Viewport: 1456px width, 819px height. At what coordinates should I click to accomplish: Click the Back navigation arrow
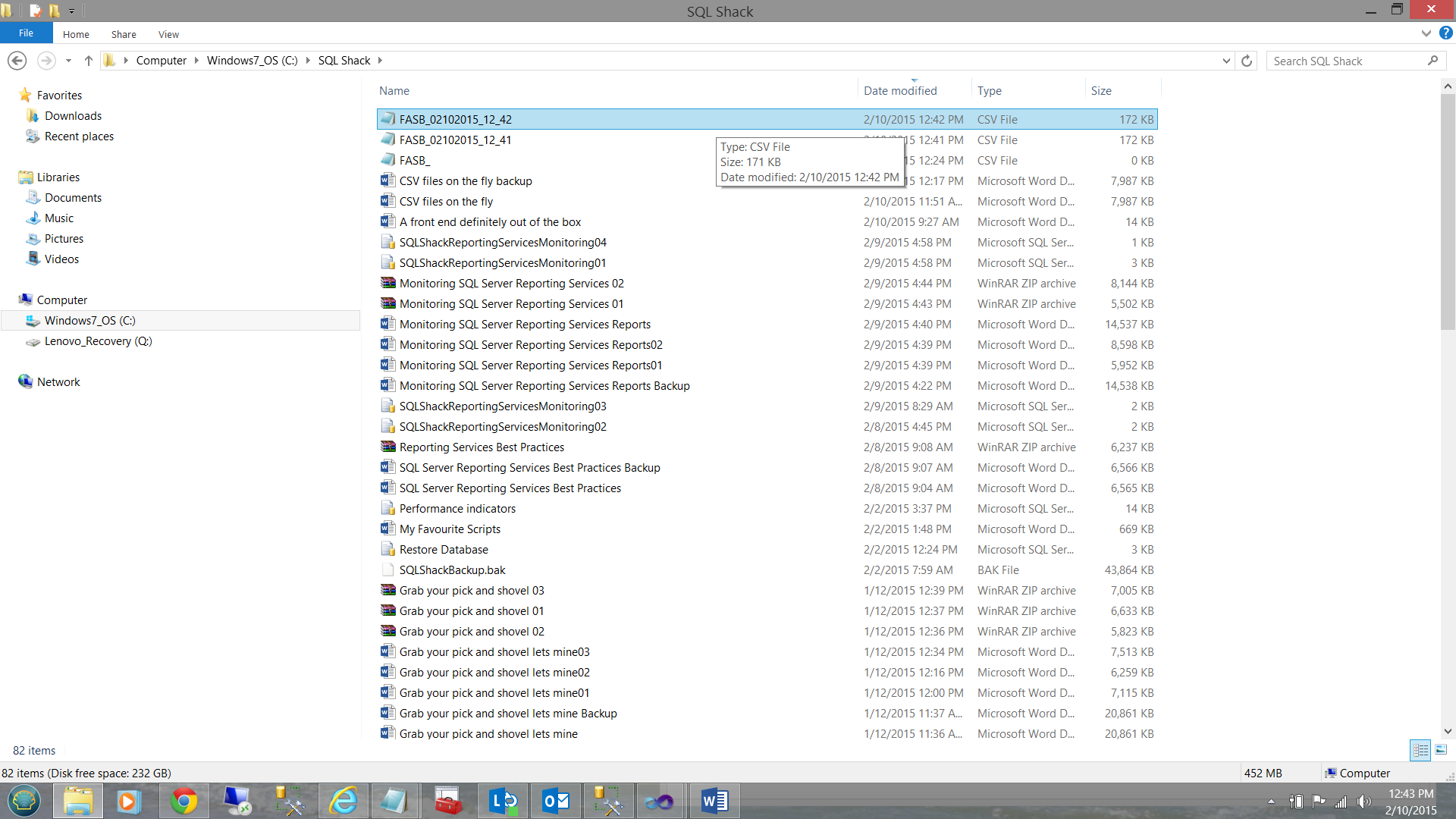click(17, 61)
